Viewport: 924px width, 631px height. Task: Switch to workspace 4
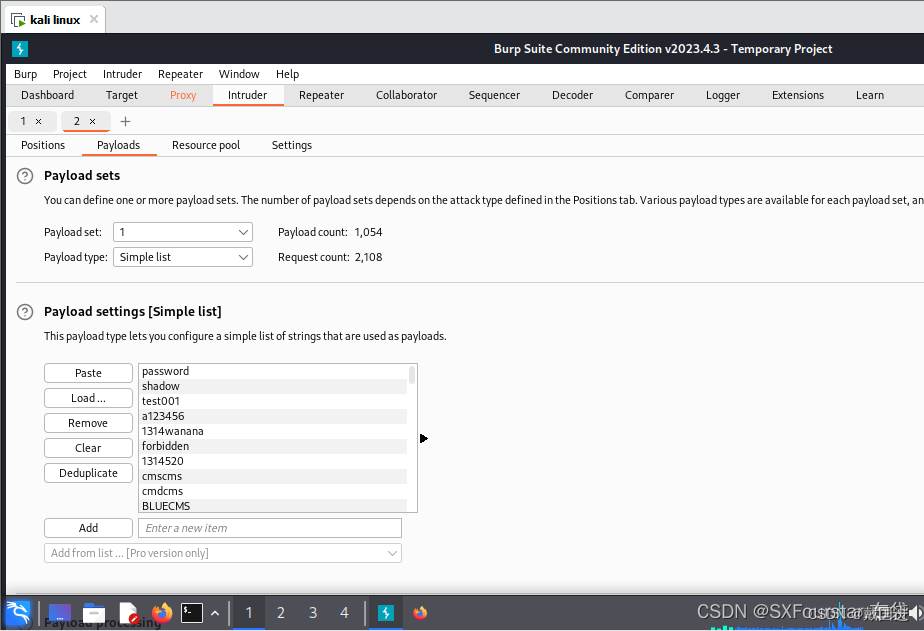(344, 613)
